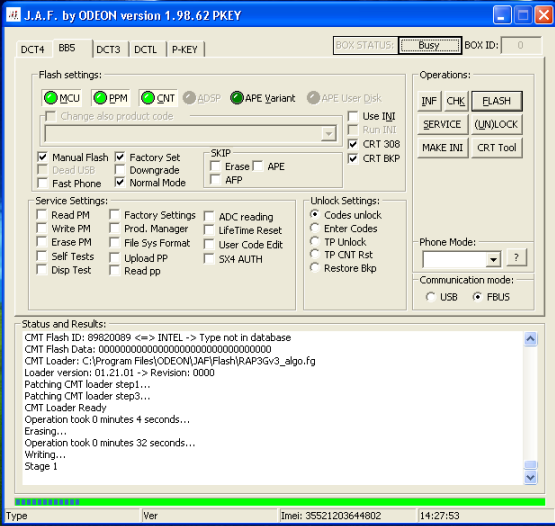Check the Write PM checkbox

(42, 228)
